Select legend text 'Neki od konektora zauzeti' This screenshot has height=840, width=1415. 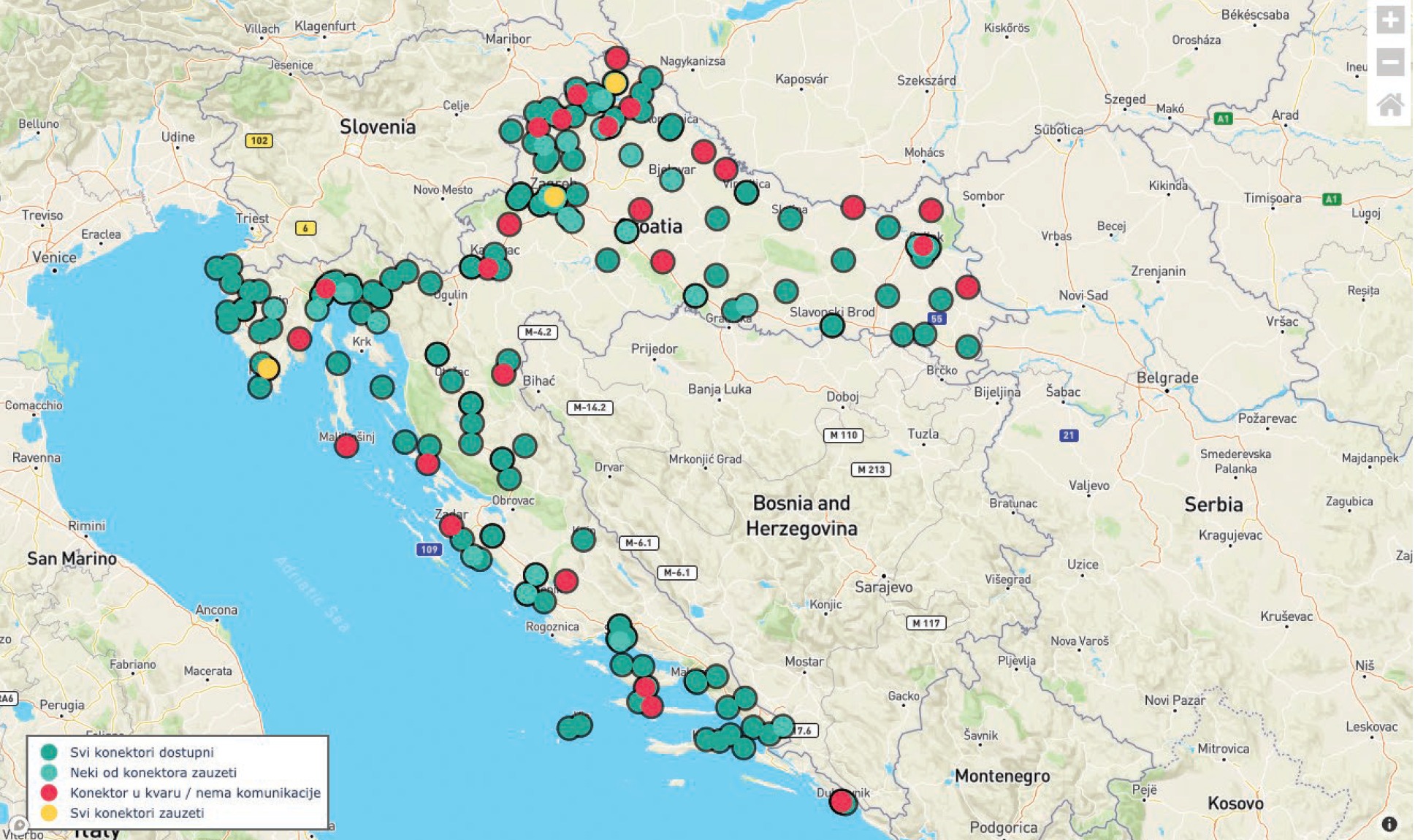tap(153, 772)
